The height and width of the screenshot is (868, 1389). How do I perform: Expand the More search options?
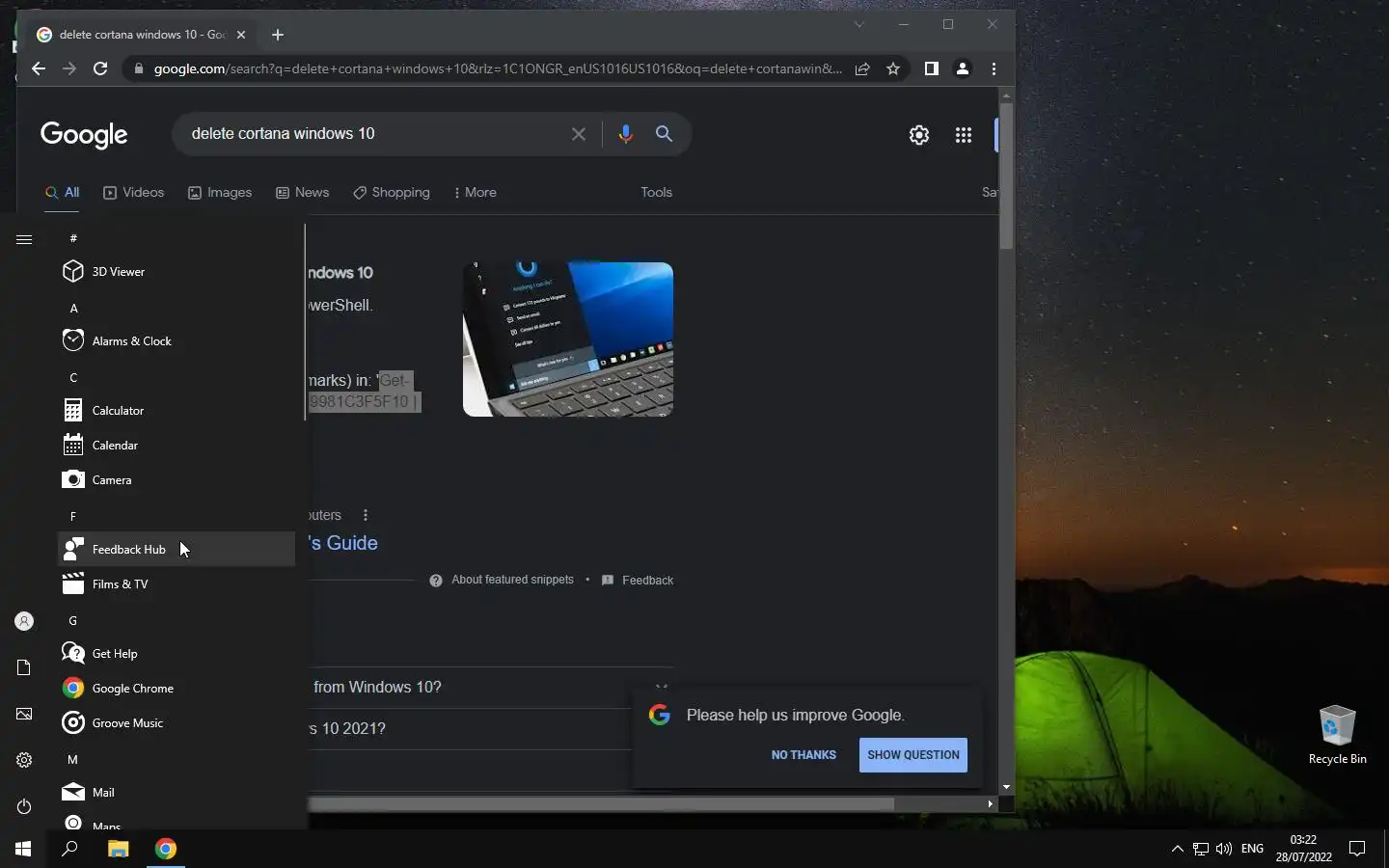pos(475,192)
